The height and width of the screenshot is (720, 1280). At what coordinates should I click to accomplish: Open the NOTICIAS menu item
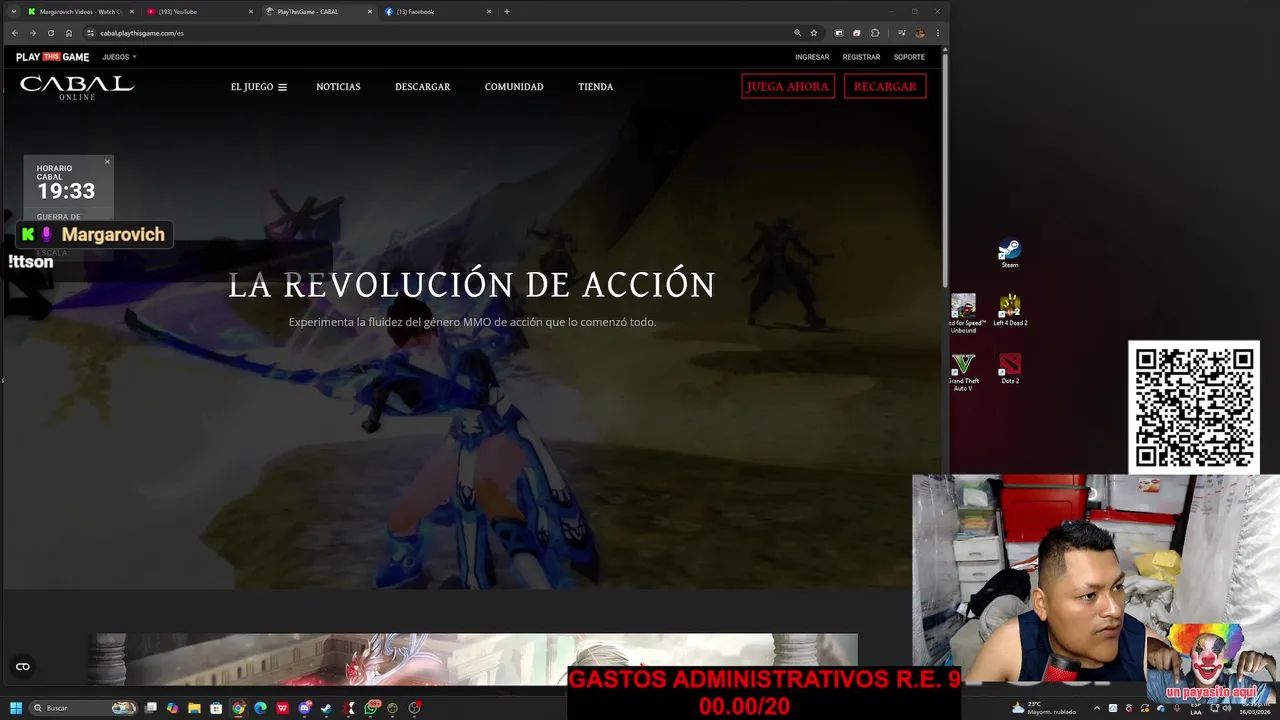click(x=338, y=87)
